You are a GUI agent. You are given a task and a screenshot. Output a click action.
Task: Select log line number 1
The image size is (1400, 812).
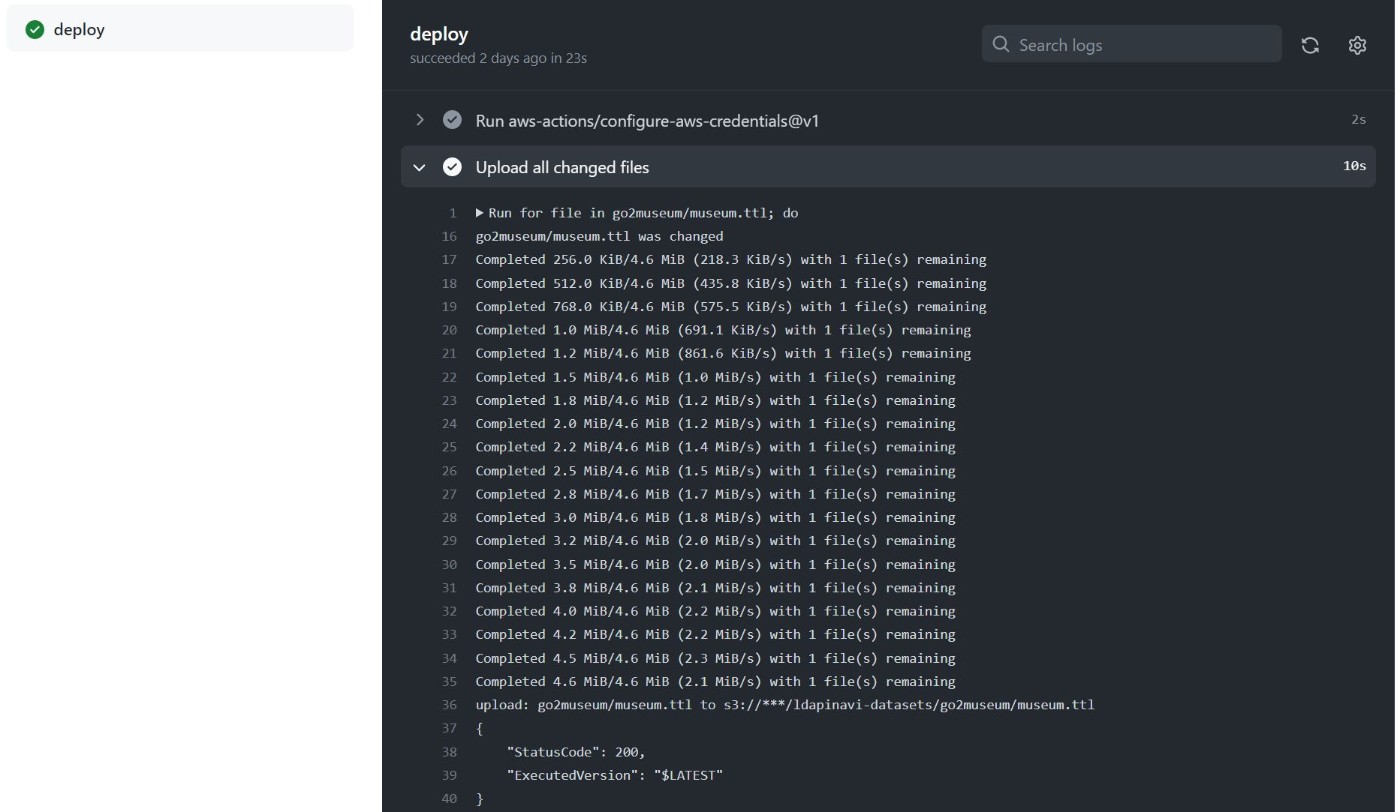pyautogui.click(x=452, y=213)
